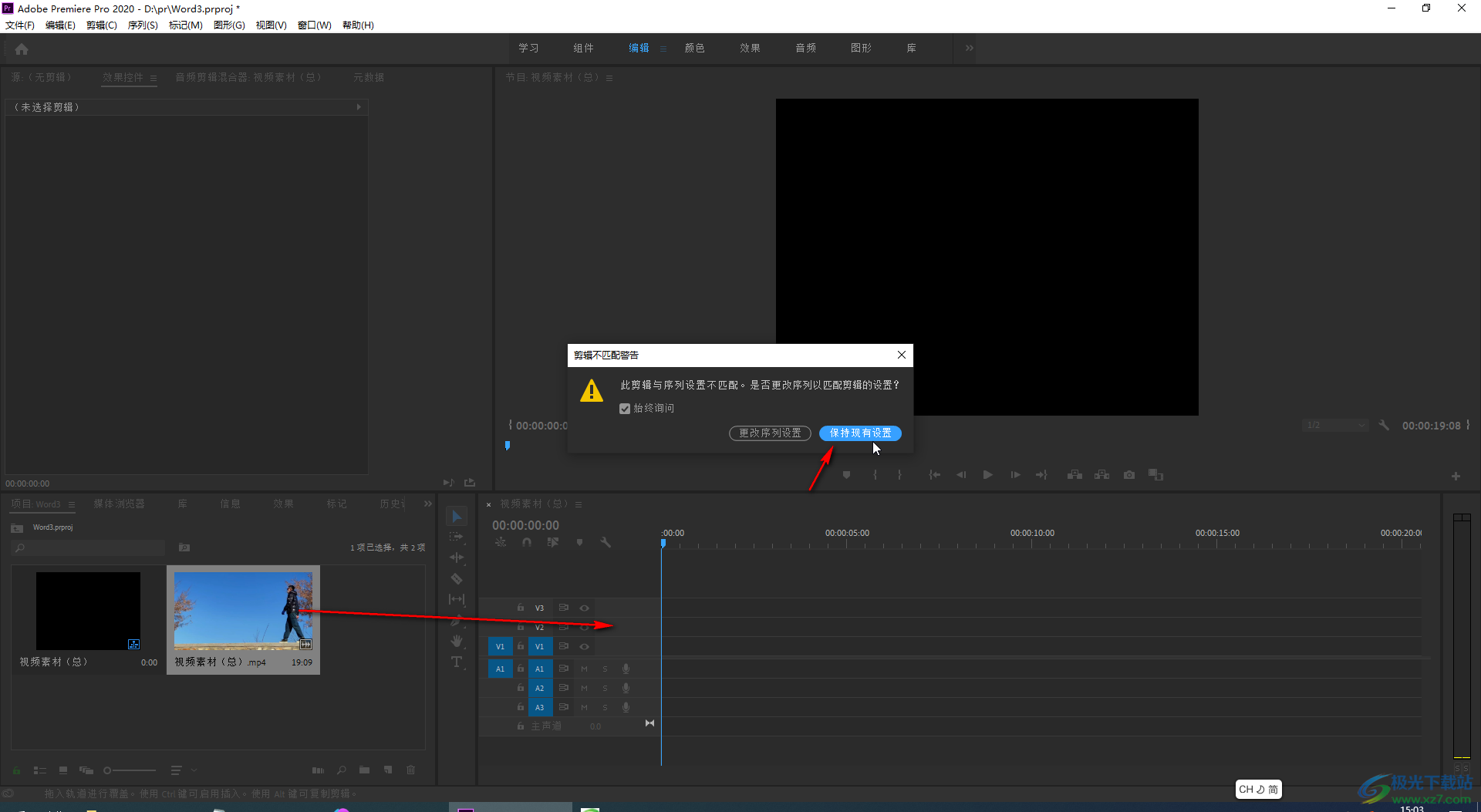The height and width of the screenshot is (812, 1481).
Task: Click timeline playhead marker at start
Action: point(663,543)
